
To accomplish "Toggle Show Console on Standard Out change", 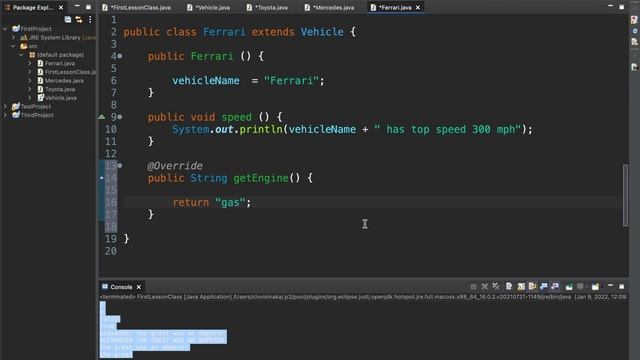I will click(x=544, y=287).
